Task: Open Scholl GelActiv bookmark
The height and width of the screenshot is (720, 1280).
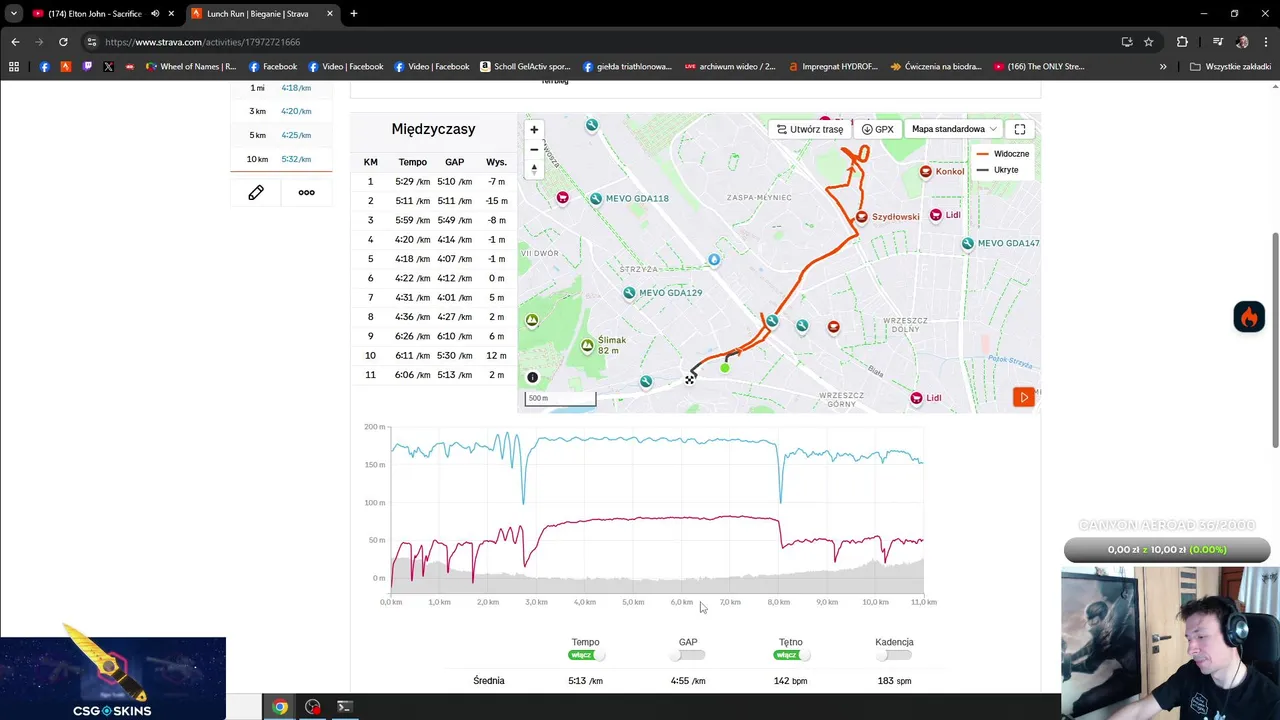Action: coord(524,67)
